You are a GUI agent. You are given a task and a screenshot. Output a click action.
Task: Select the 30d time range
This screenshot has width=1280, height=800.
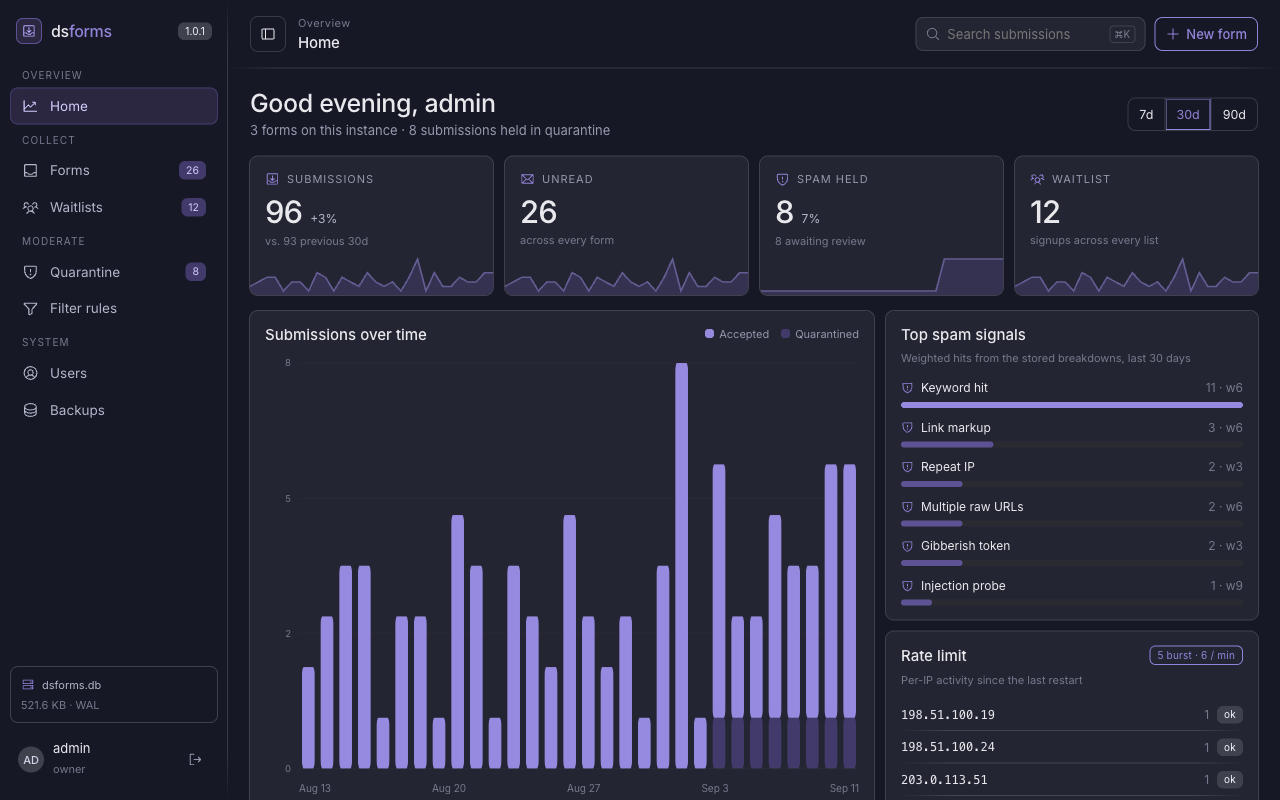point(1188,114)
